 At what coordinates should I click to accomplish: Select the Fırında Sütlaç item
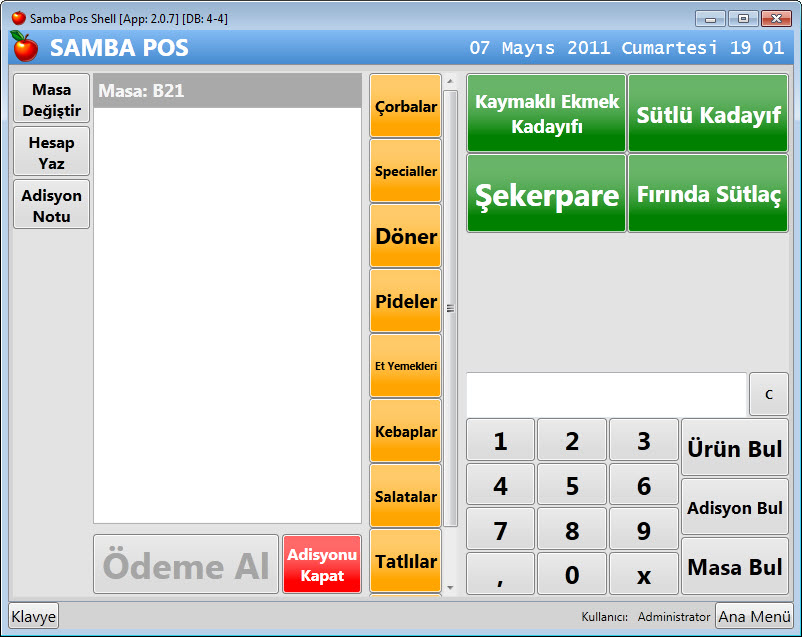point(708,194)
